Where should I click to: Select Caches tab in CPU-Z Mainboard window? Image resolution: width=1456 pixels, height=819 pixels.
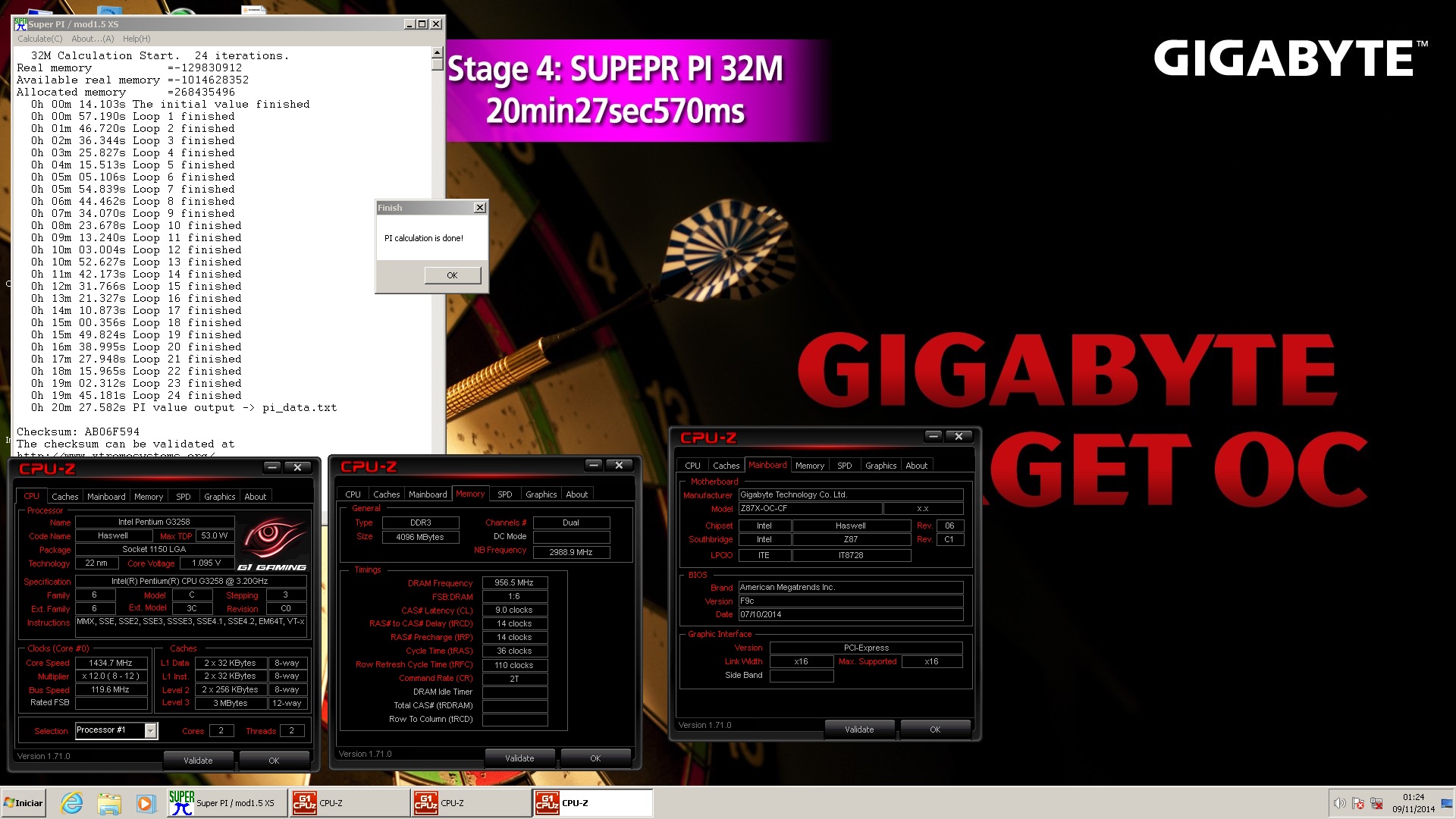[726, 466]
